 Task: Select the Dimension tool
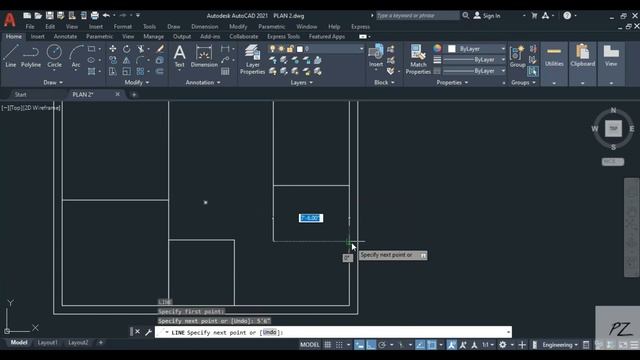(x=204, y=56)
